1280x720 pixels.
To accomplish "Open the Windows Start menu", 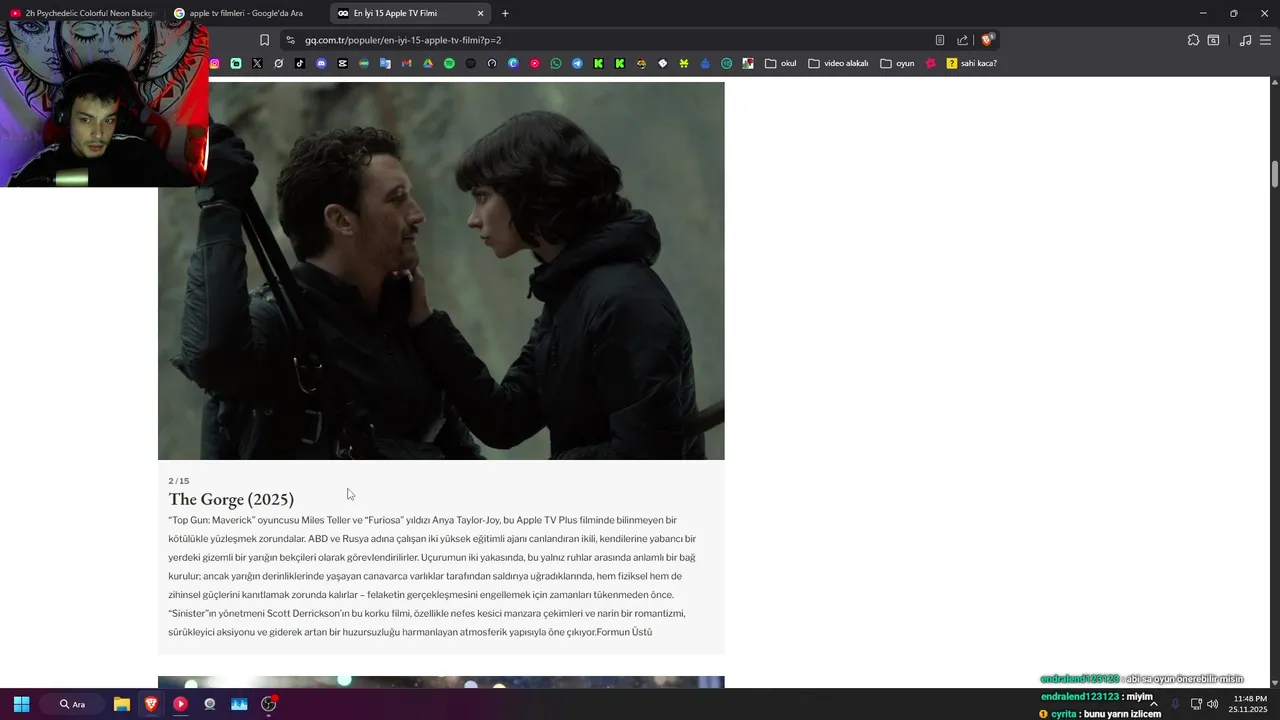I will [x=21, y=704].
